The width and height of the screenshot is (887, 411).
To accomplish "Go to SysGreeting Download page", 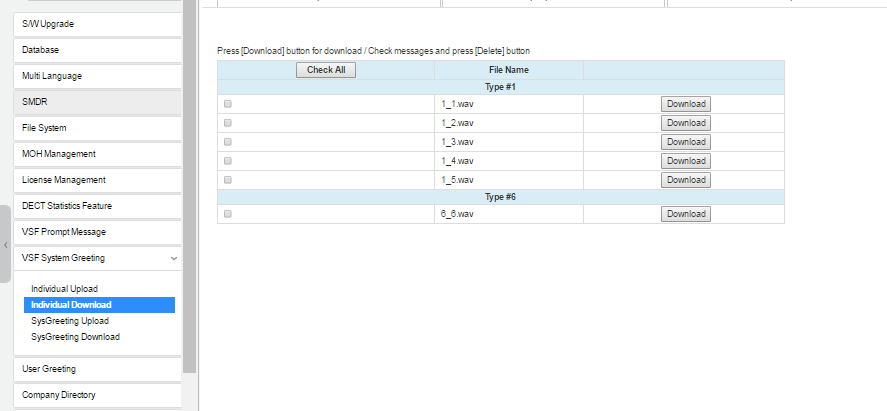I will point(75,337).
